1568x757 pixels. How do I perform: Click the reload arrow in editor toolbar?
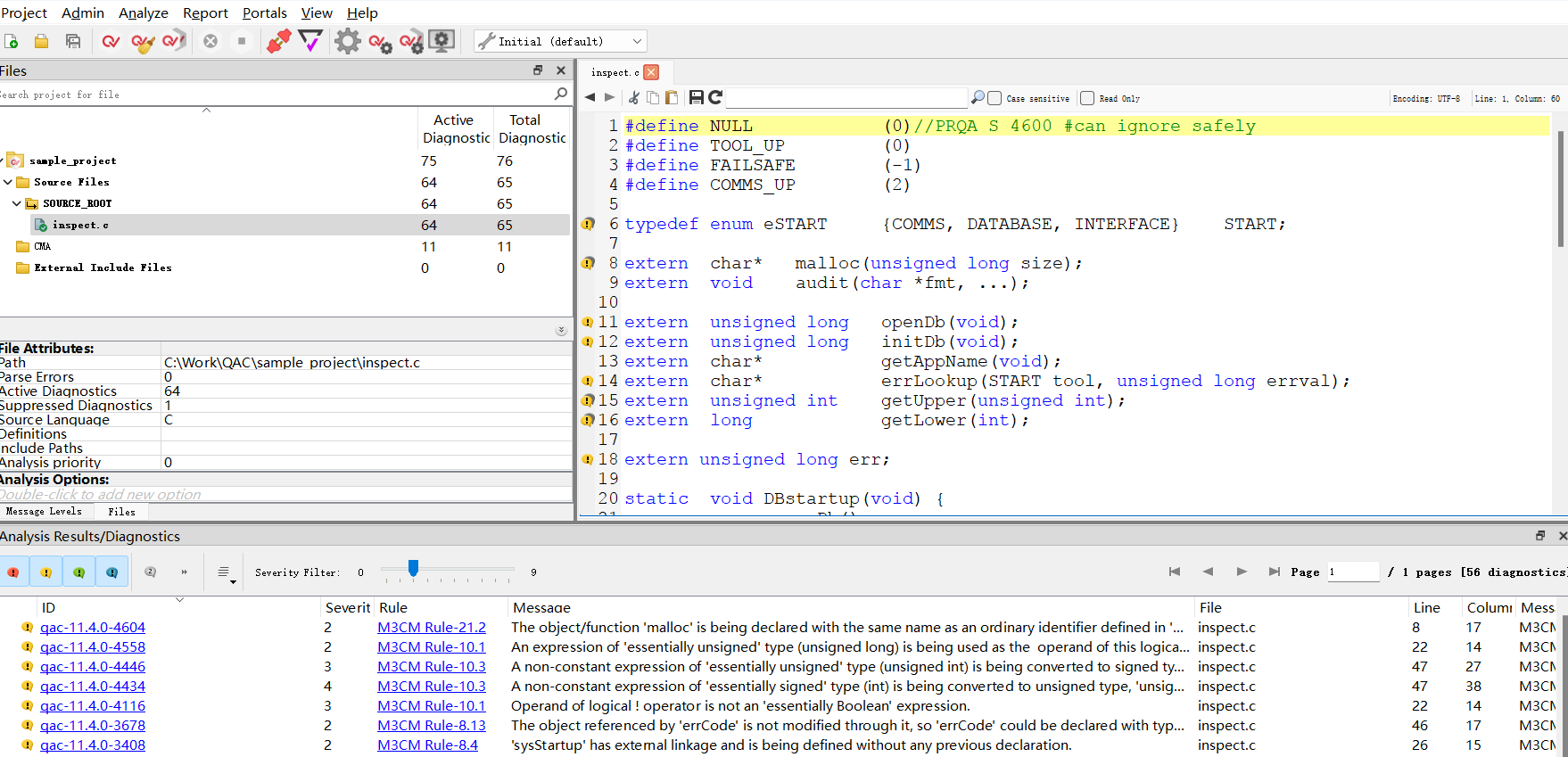click(715, 97)
